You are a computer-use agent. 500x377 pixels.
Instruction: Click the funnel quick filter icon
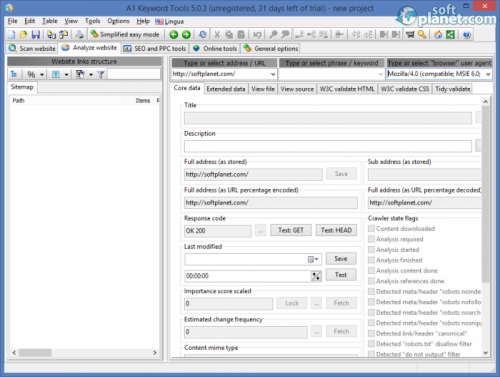coord(101,74)
